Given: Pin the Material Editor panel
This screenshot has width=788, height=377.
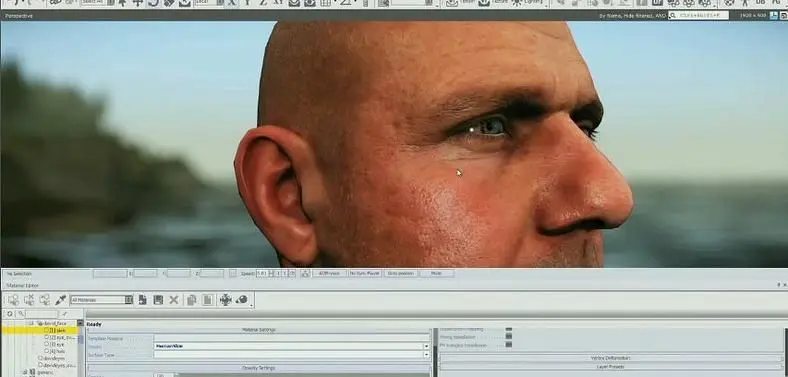Looking at the screenshot, I should tap(779, 285).
